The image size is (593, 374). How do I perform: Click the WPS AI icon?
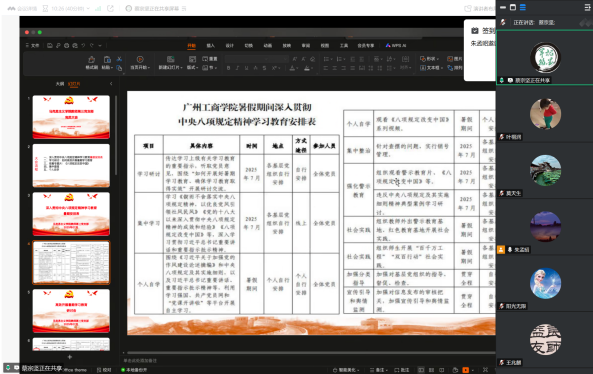click(x=396, y=45)
